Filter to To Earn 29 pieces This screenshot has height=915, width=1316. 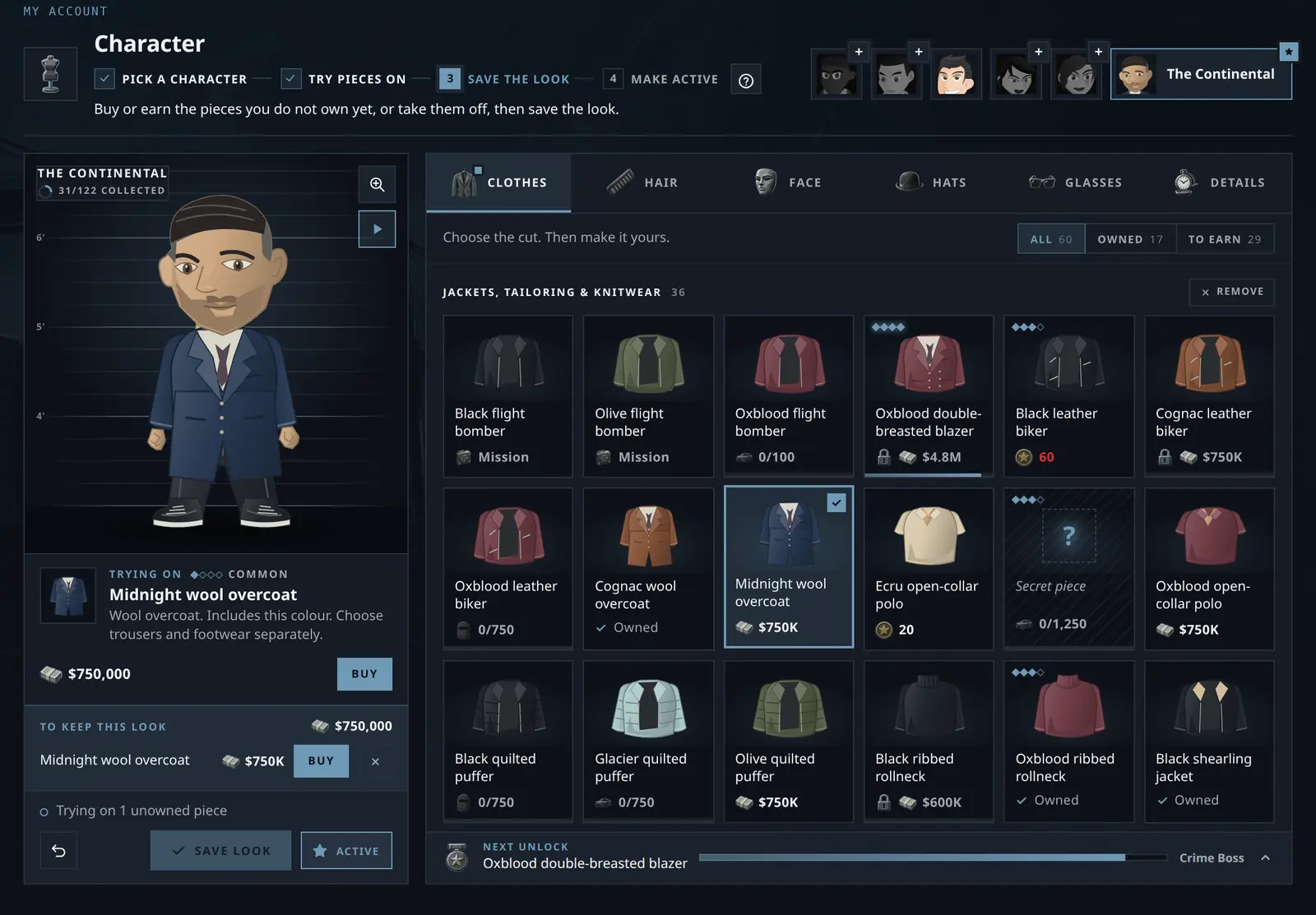tap(1225, 239)
